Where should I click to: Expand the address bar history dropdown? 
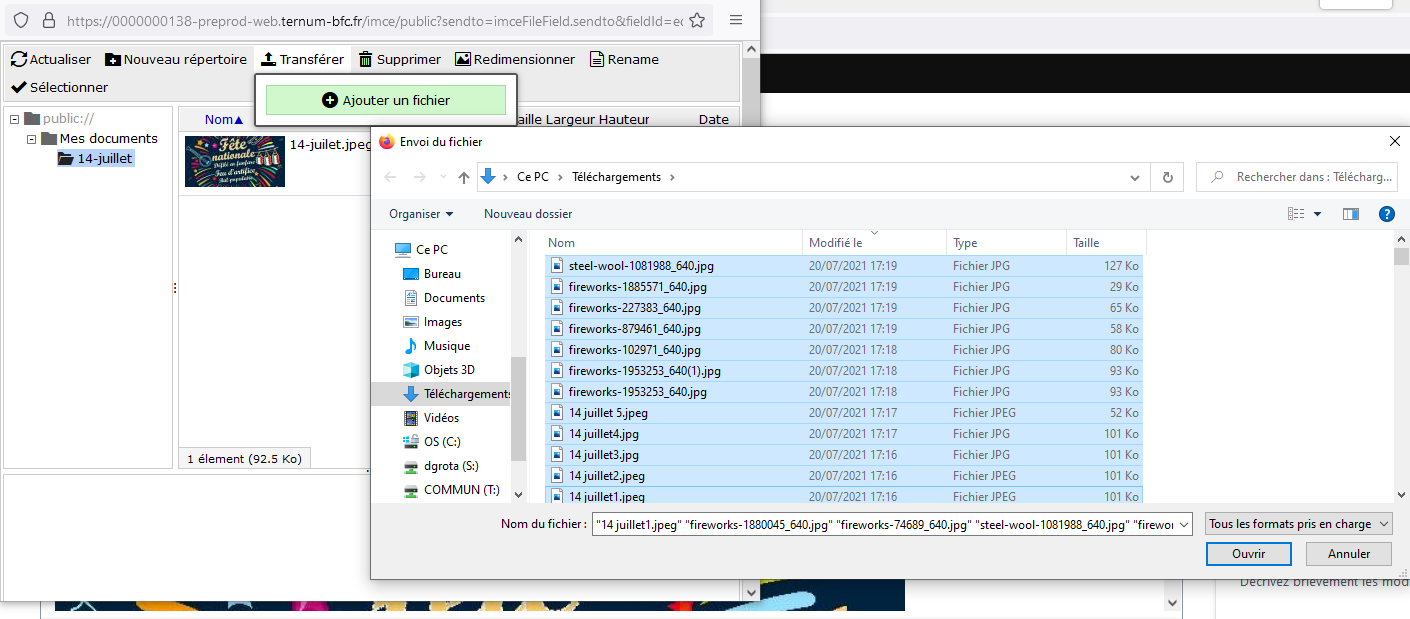(x=1135, y=177)
